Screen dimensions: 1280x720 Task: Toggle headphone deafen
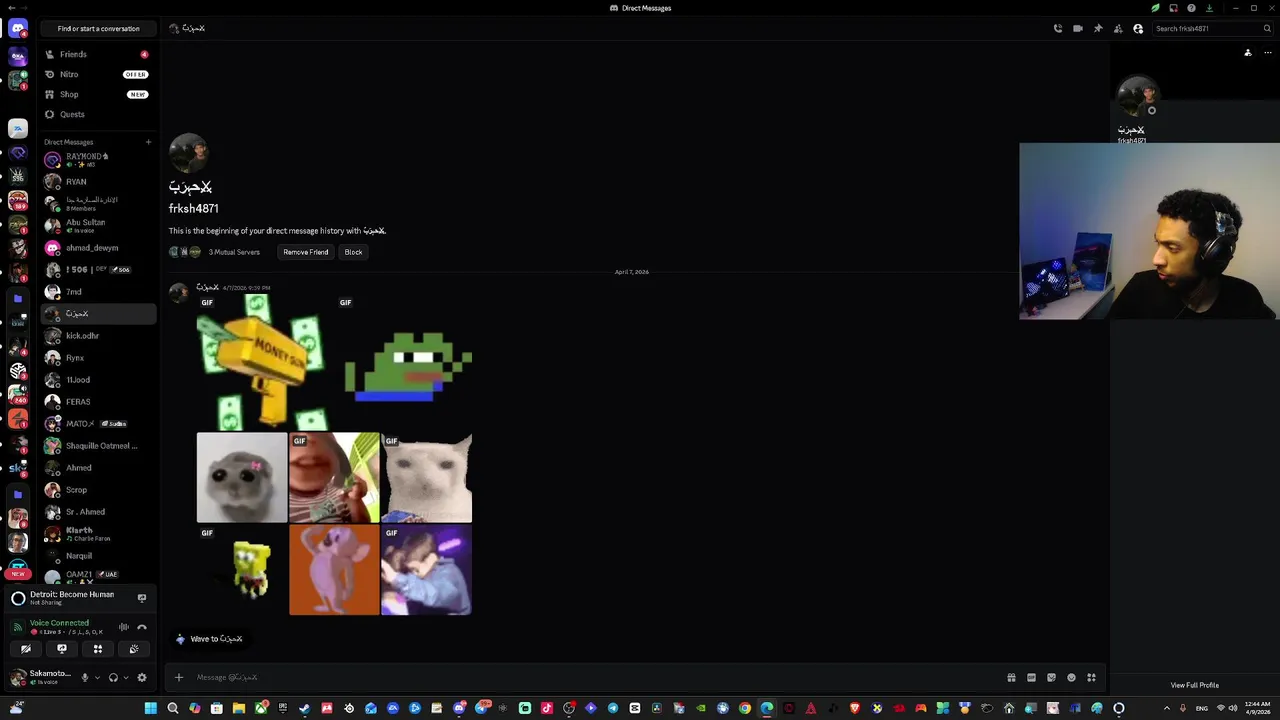pos(113,677)
